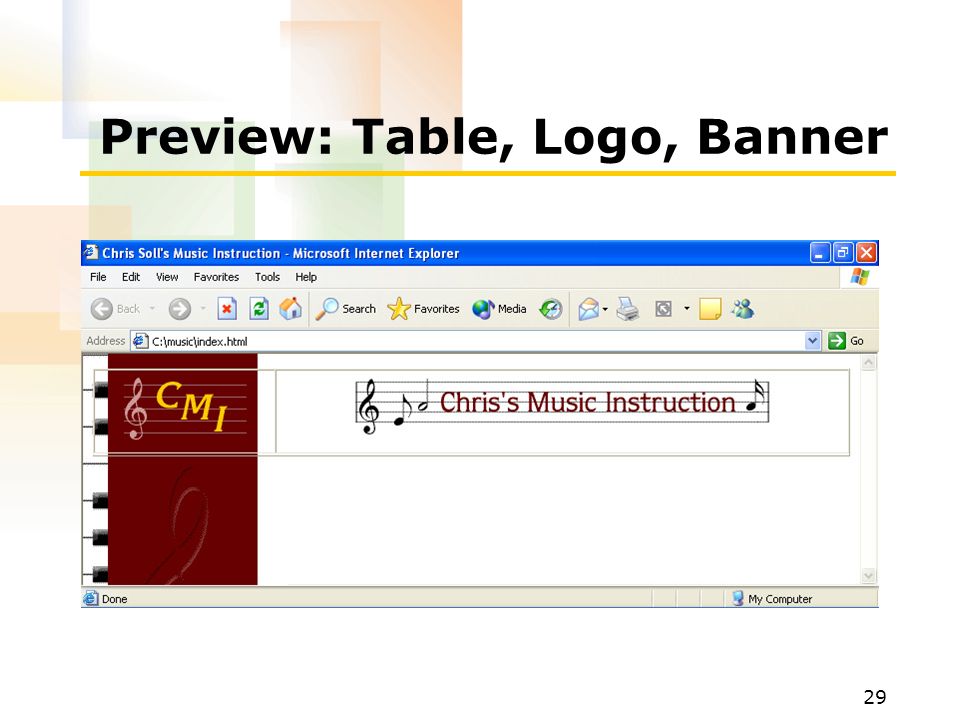The width and height of the screenshot is (960, 720).
Task: Click the Forward navigation button
Action: pos(179,309)
